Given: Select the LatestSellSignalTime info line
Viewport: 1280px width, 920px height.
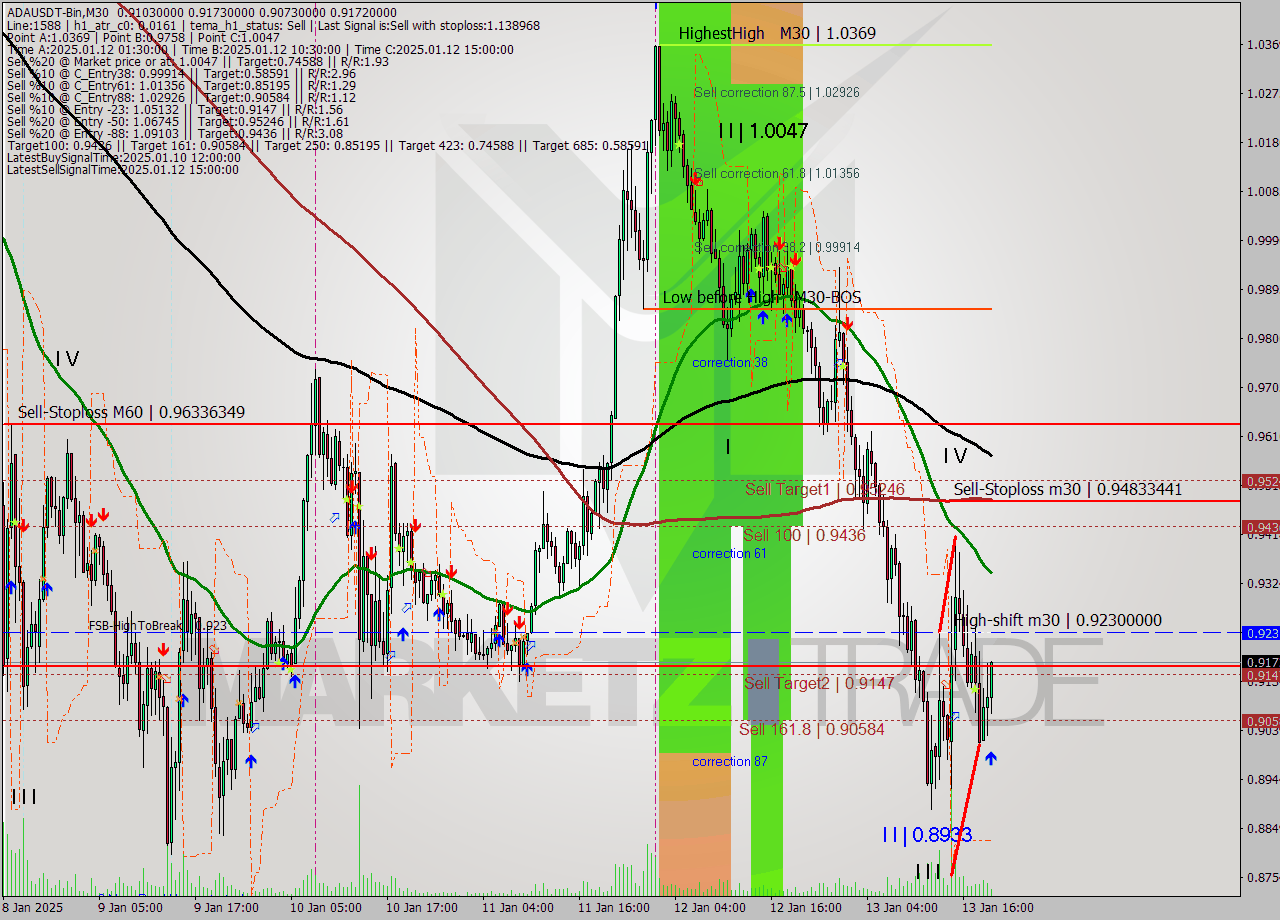Looking at the screenshot, I should click(x=123, y=170).
